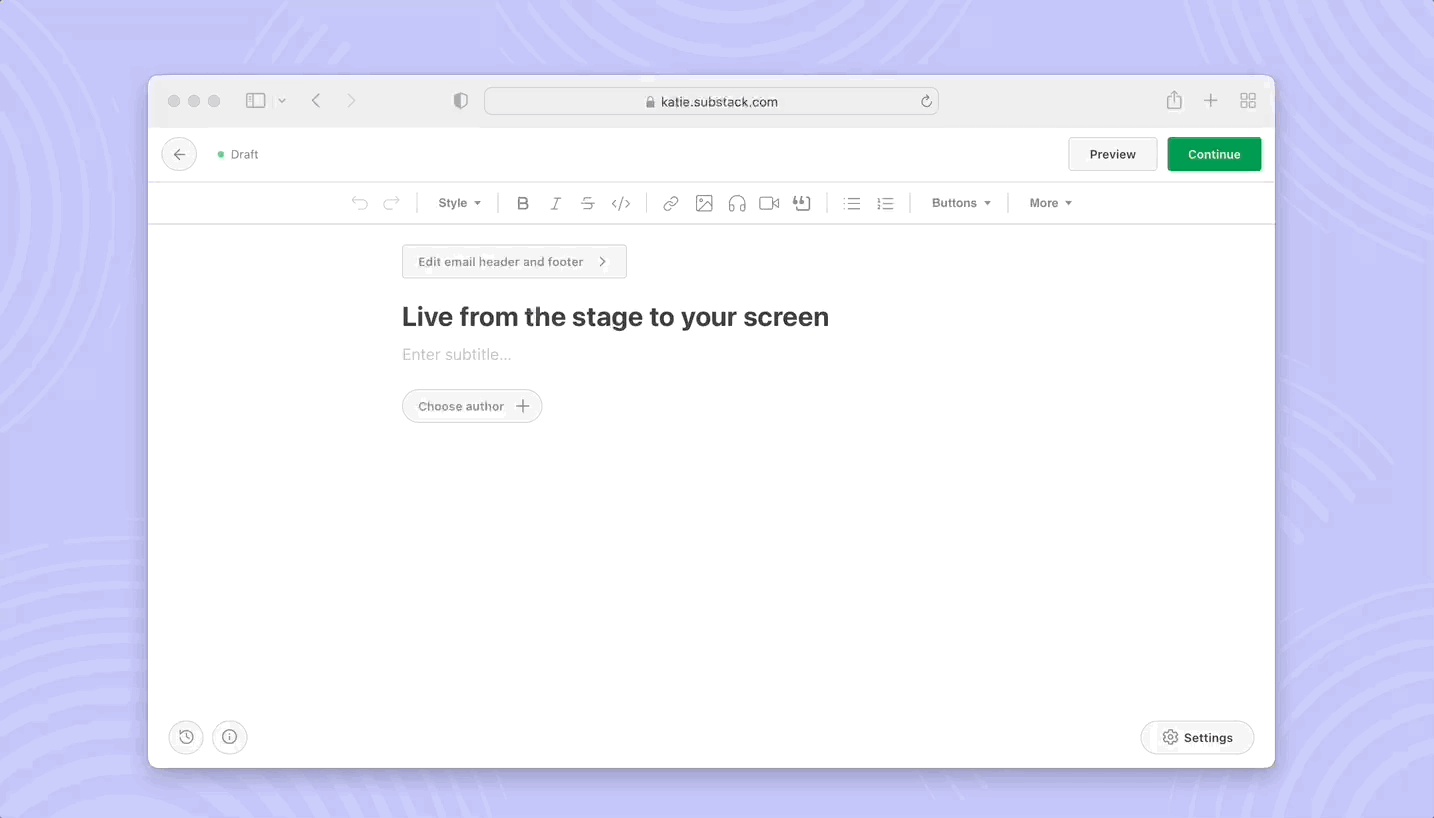Open version history with the clock icon

(x=185, y=737)
